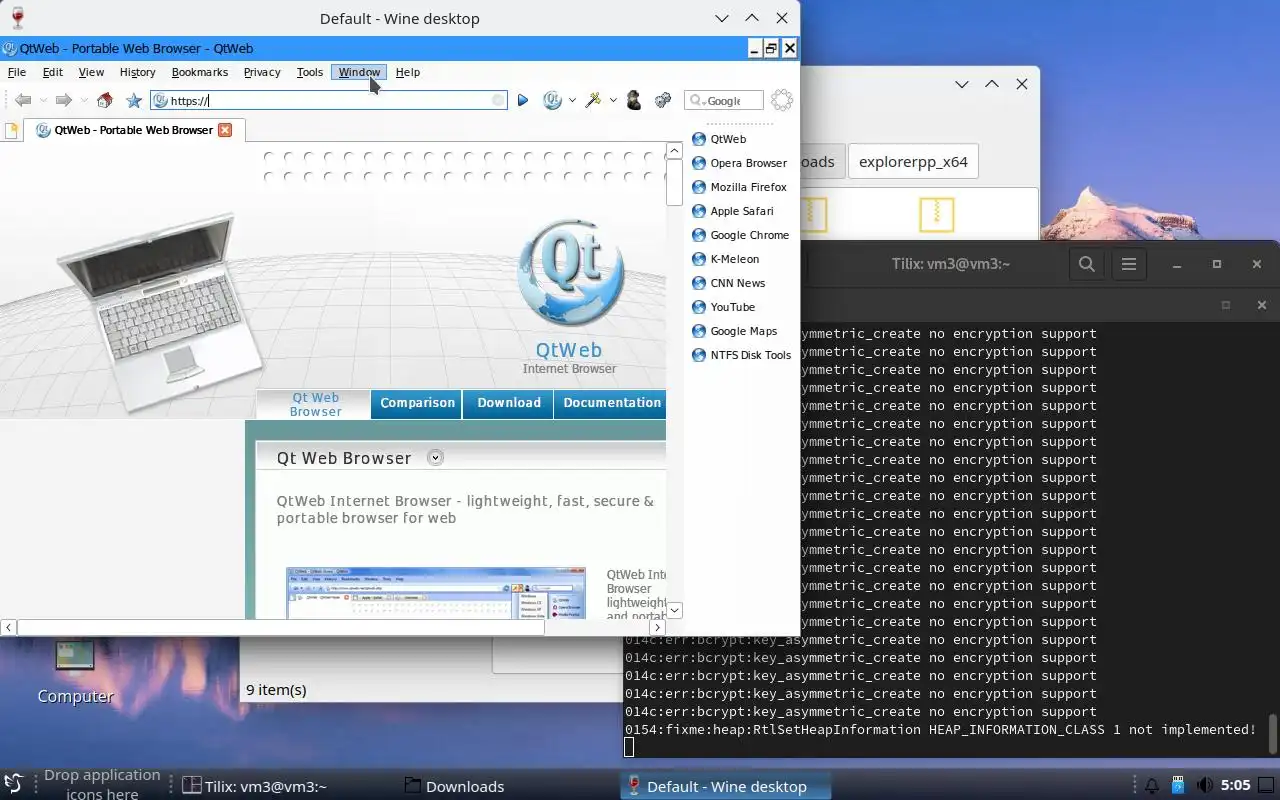
Task: Open the gears settings icon
Action: click(x=662, y=100)
